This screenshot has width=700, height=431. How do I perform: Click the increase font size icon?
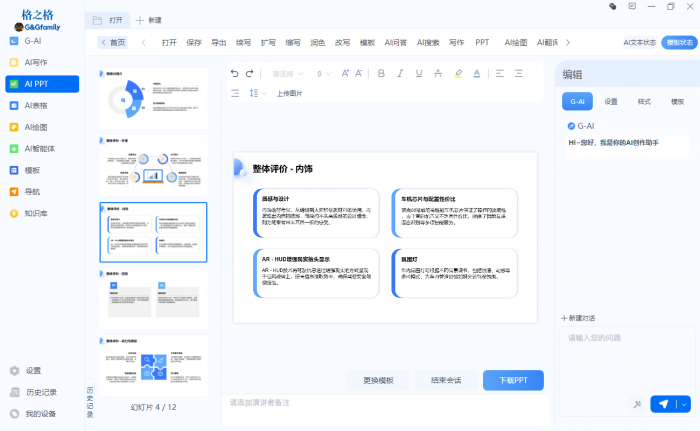tap(345, 73)
